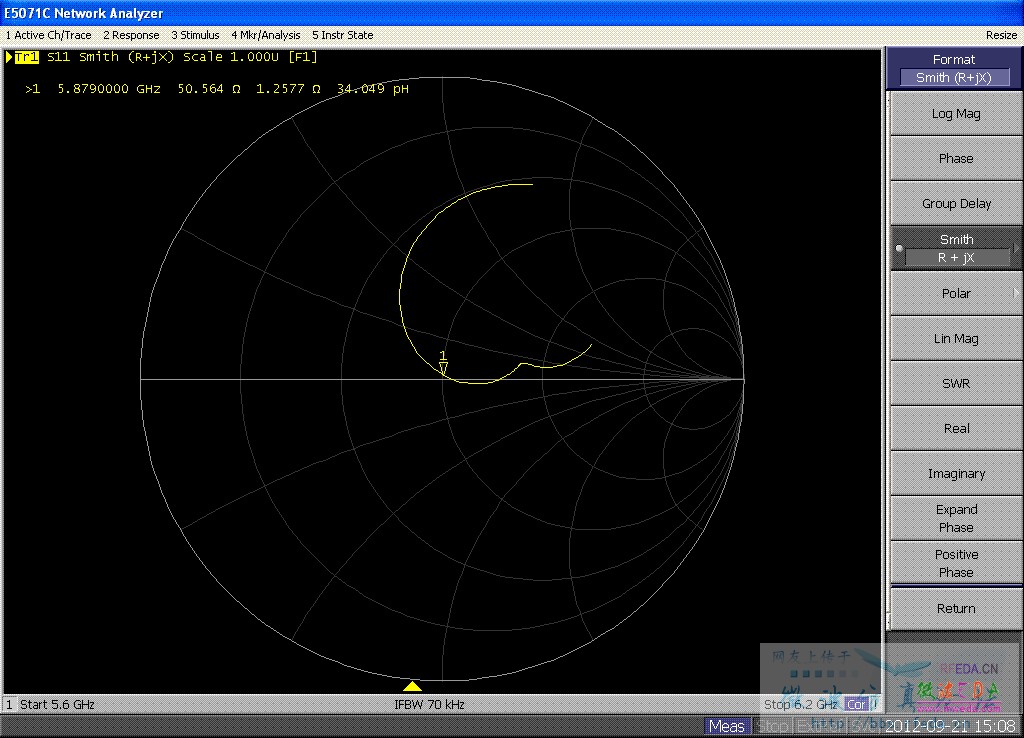Click the marker frequency 5.8790000 GHz
Image resolution: width=1024 pixels, height=738 pixels.
(109, 89)
